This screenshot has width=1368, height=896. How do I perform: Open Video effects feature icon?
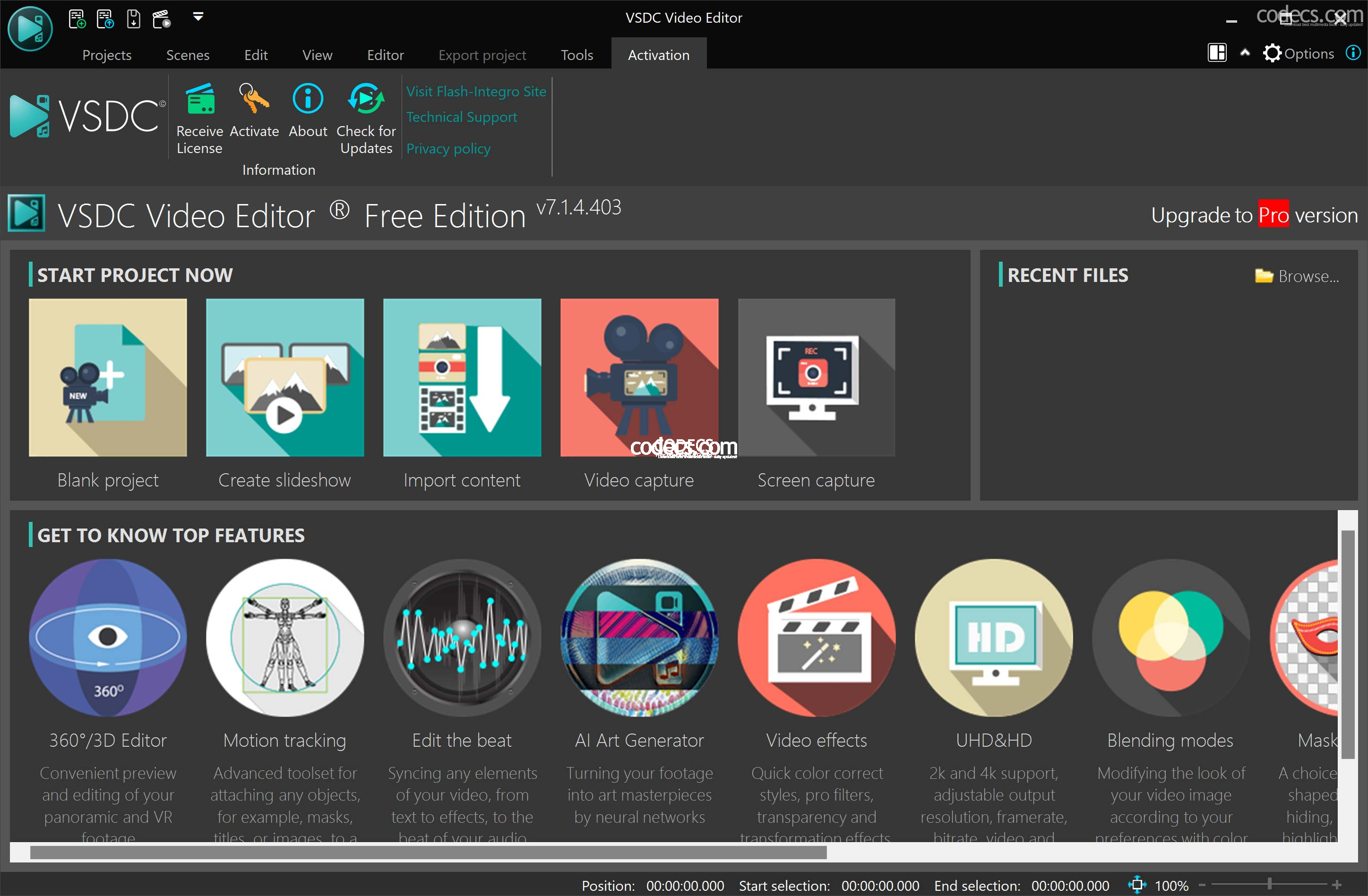tap(816, 638)
